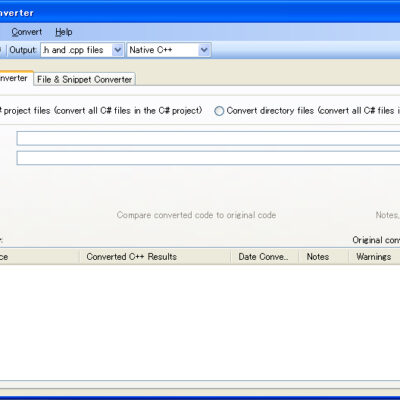
Task: Click the Original label above Warnings column
Action: coord(376,240)
